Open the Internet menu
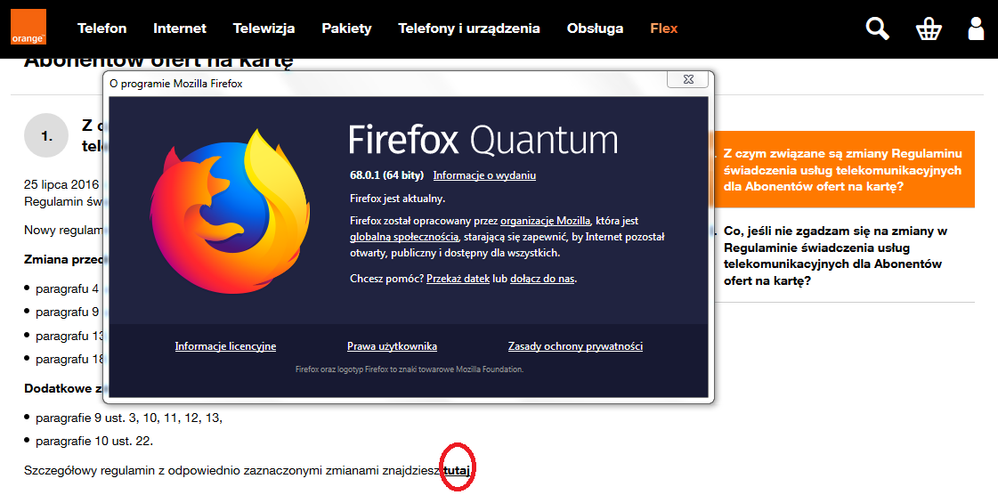 click(x=179, y=29)
